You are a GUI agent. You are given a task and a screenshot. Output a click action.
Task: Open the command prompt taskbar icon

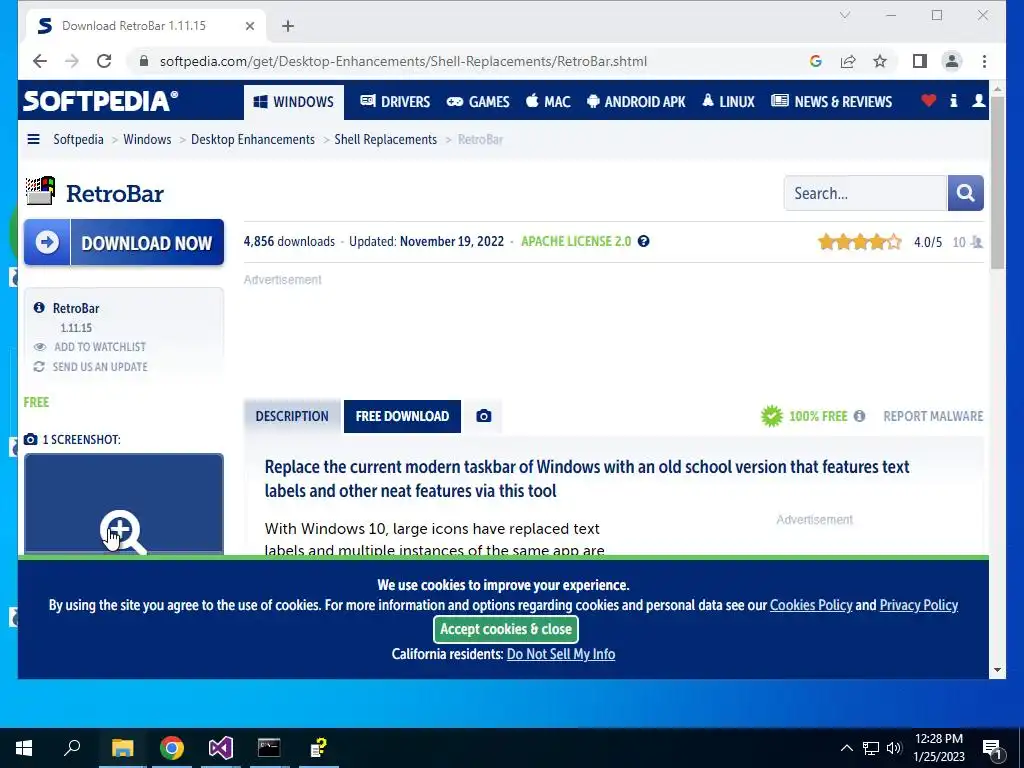click(269, 748)
